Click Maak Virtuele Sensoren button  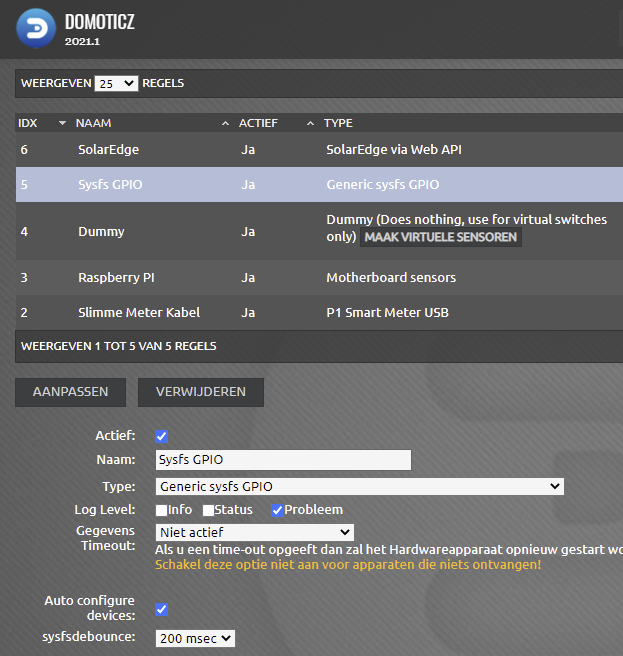coord(441,237)
